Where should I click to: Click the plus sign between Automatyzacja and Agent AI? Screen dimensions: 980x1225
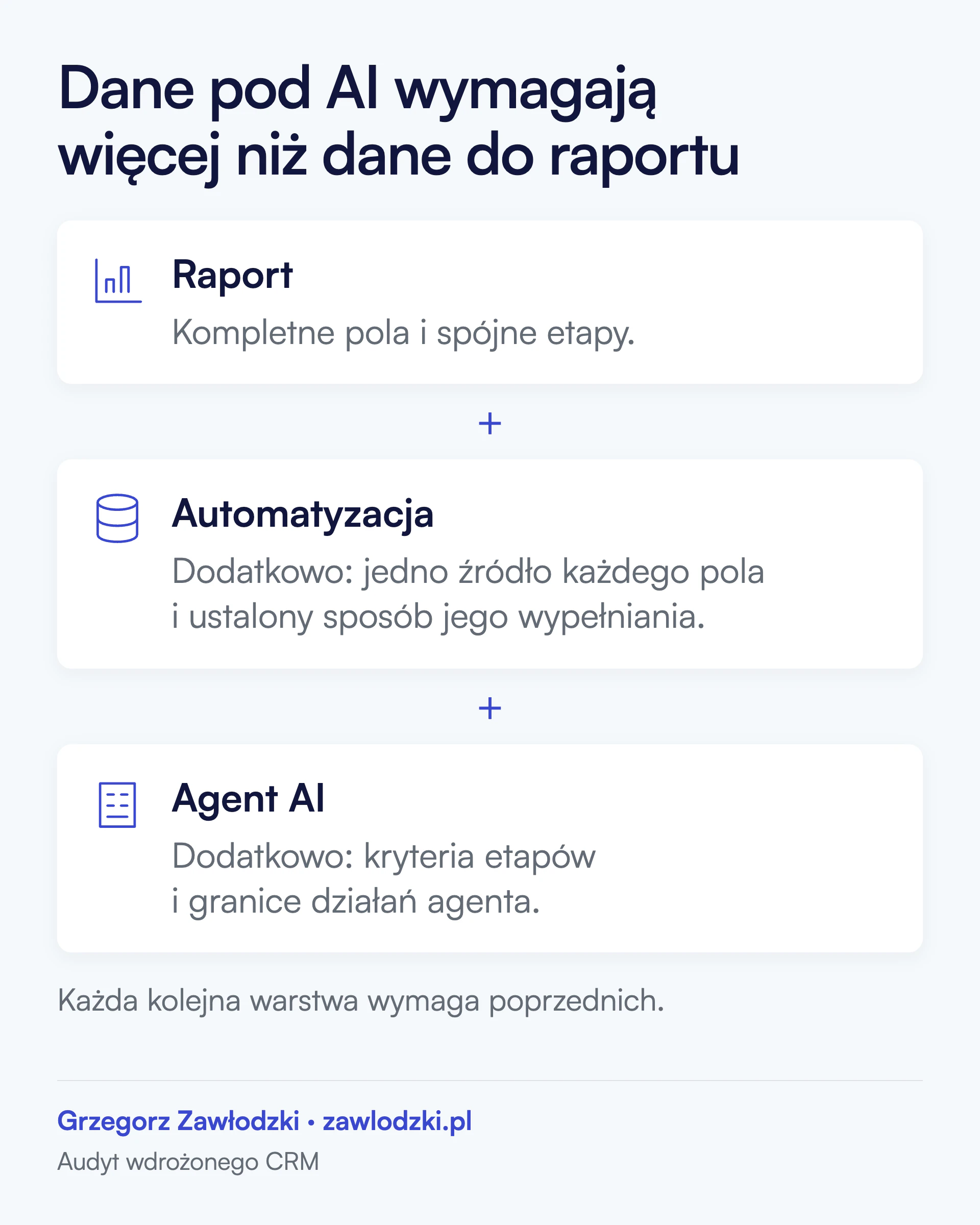point(489,708)
